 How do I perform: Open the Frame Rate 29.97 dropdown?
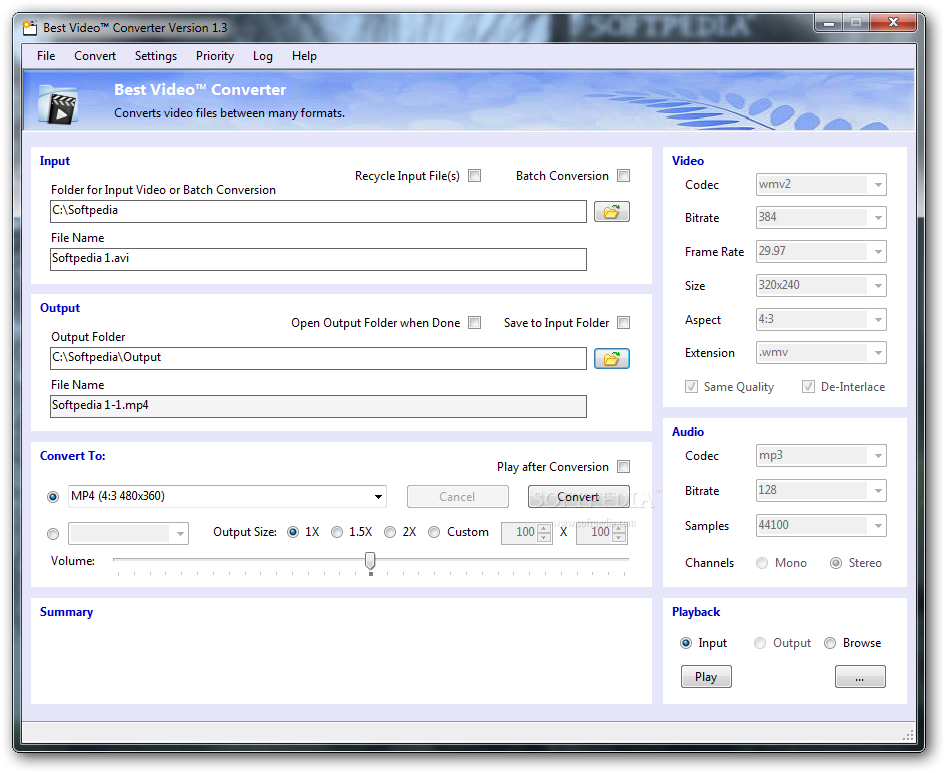click(821, 251)
